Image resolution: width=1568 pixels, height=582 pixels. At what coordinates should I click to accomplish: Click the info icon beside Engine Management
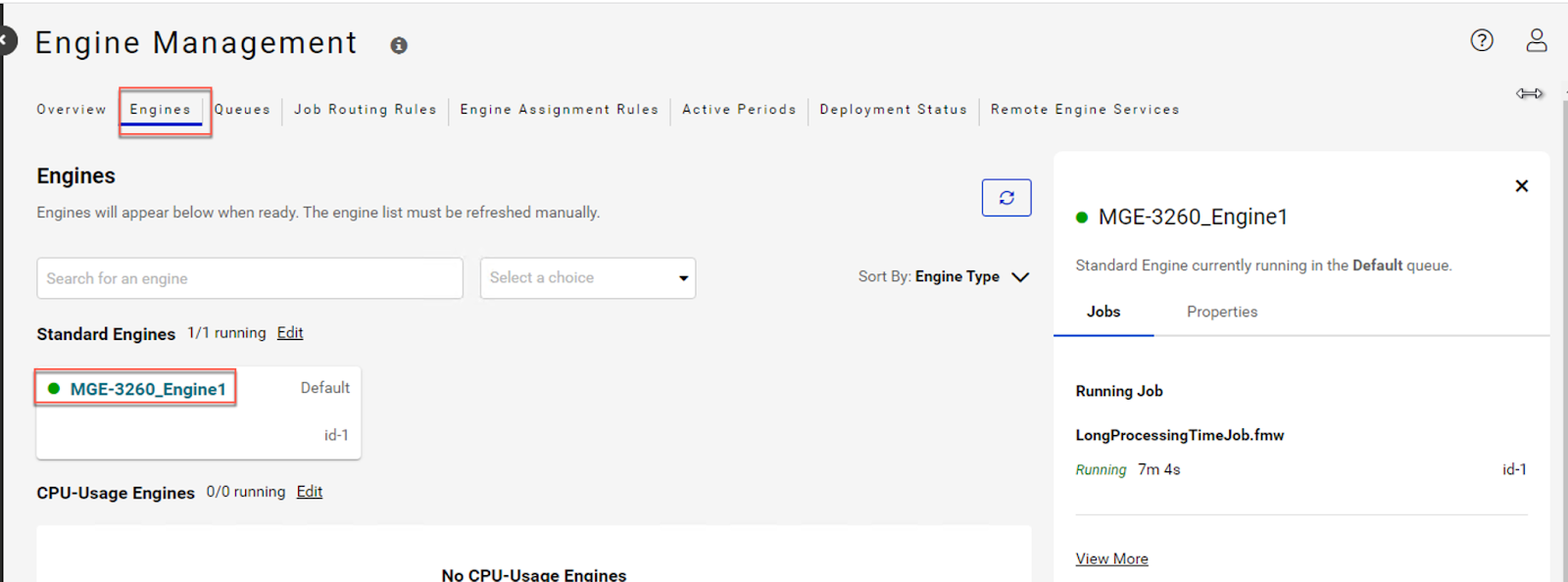[x=399, y=45]
